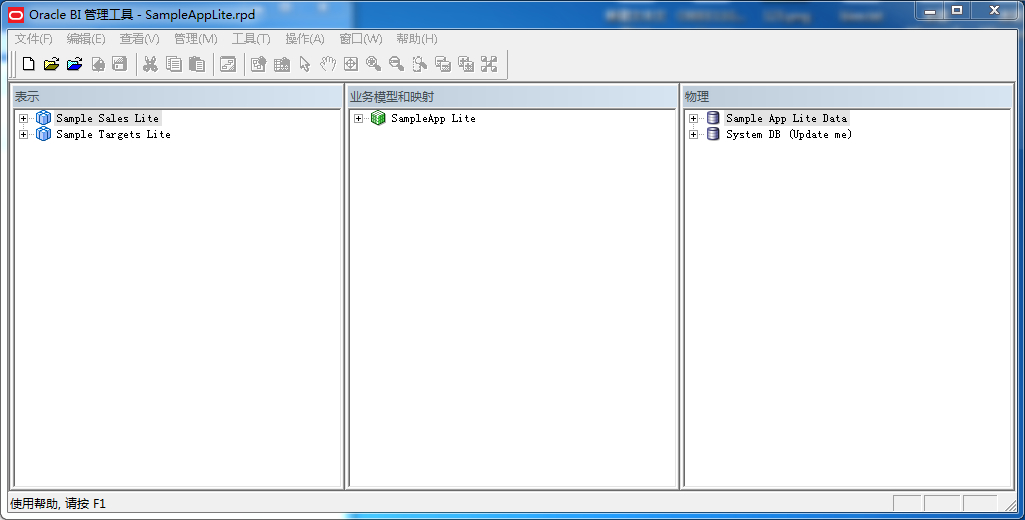Screen dimensions: 1025x520
Task: Open the 工具(T) menu
Action: point(251,39)
